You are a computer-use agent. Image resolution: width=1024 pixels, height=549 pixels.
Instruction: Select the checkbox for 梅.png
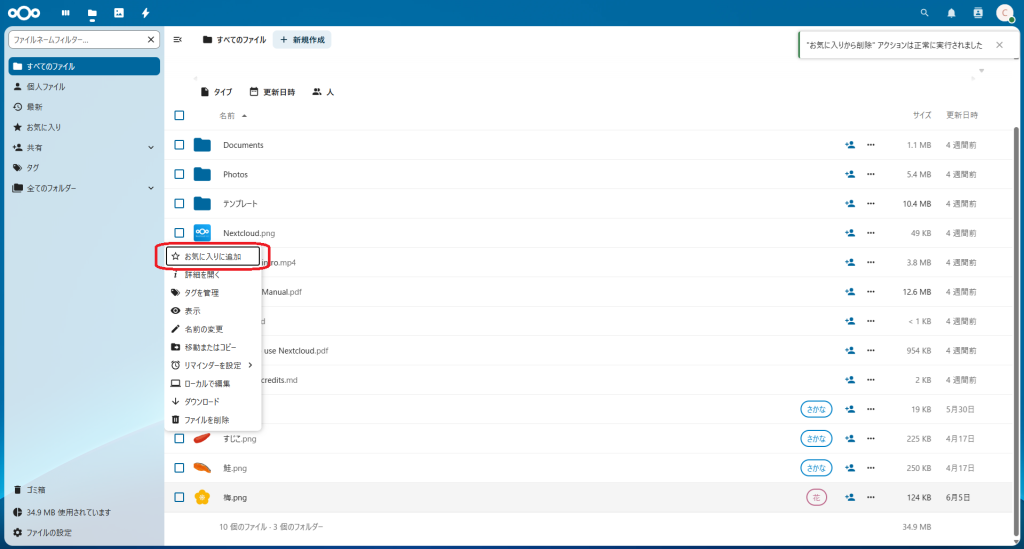179,497
